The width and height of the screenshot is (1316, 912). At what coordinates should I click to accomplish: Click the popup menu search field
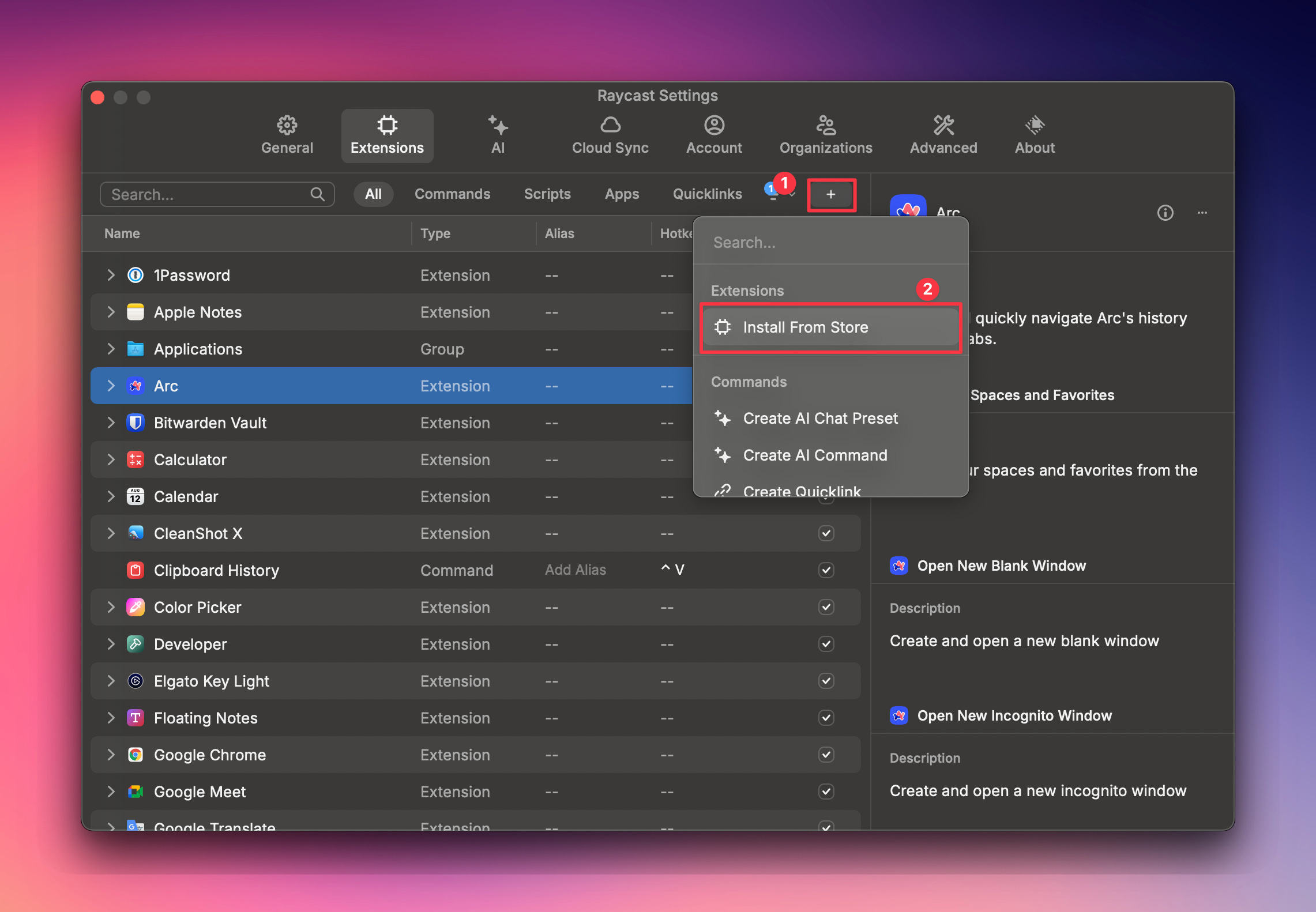[x=830, y=243]
